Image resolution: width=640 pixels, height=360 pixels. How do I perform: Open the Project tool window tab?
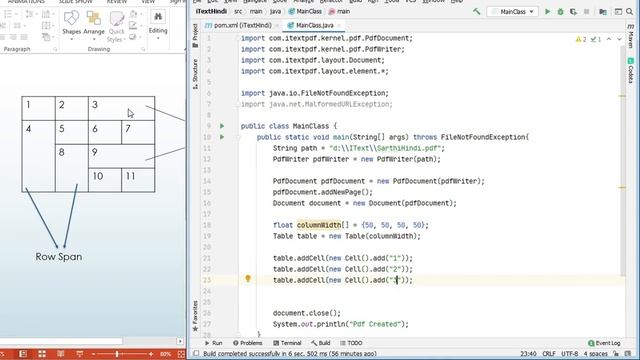point(195,36)
